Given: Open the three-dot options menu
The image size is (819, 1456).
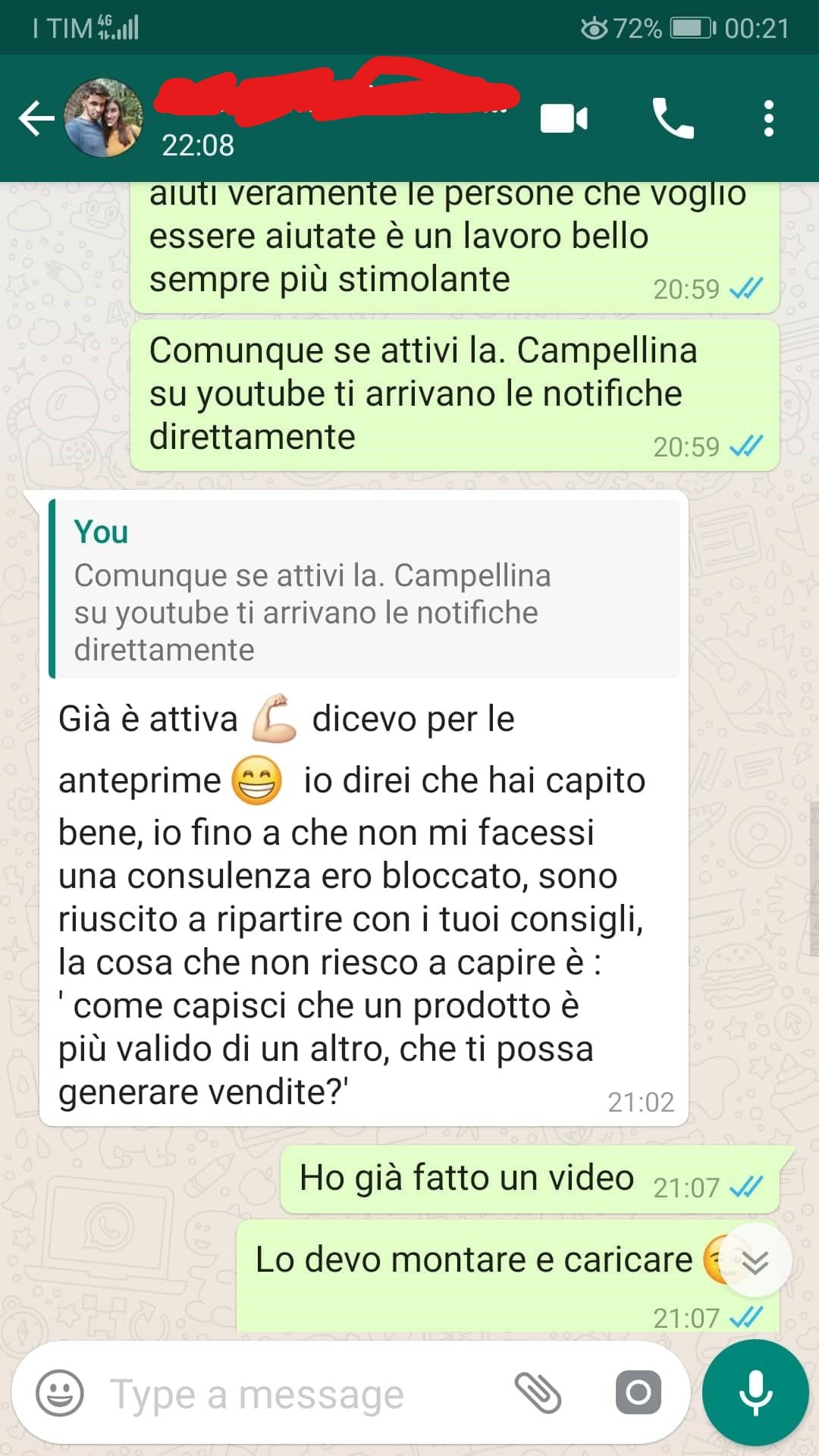Looking at the screenshot, I should [769, 118].
